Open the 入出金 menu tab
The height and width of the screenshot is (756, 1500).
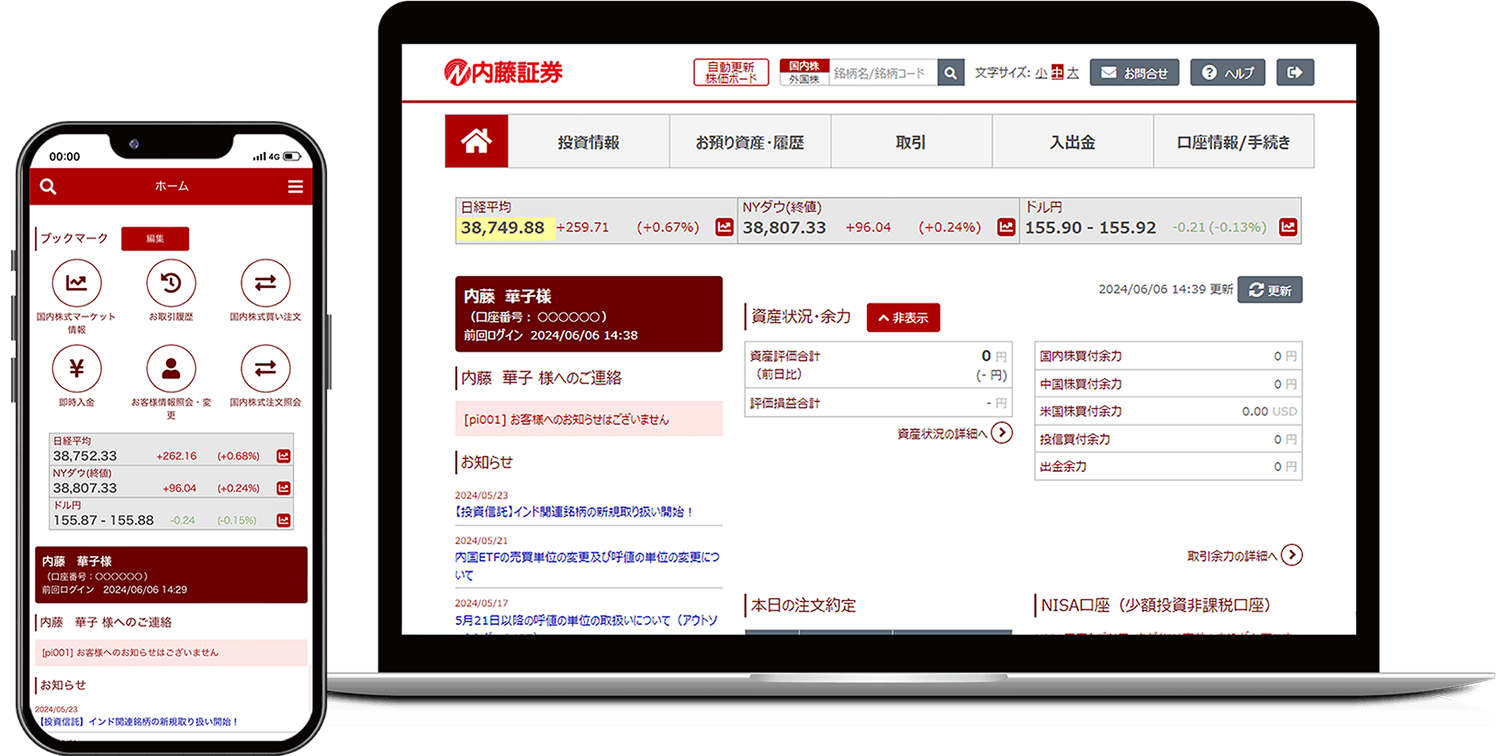1072,142
